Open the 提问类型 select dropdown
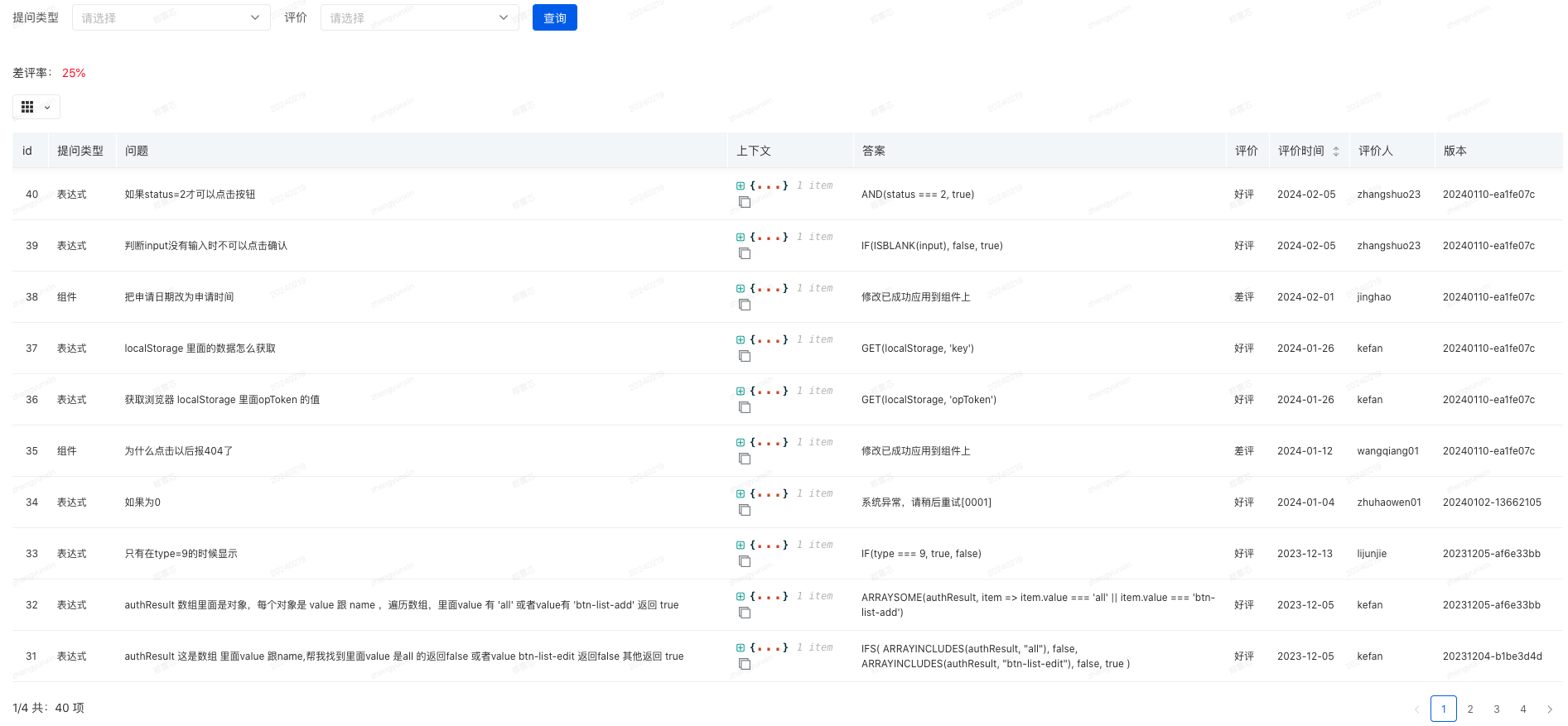 pyautogui.click(x=171, y=17)
